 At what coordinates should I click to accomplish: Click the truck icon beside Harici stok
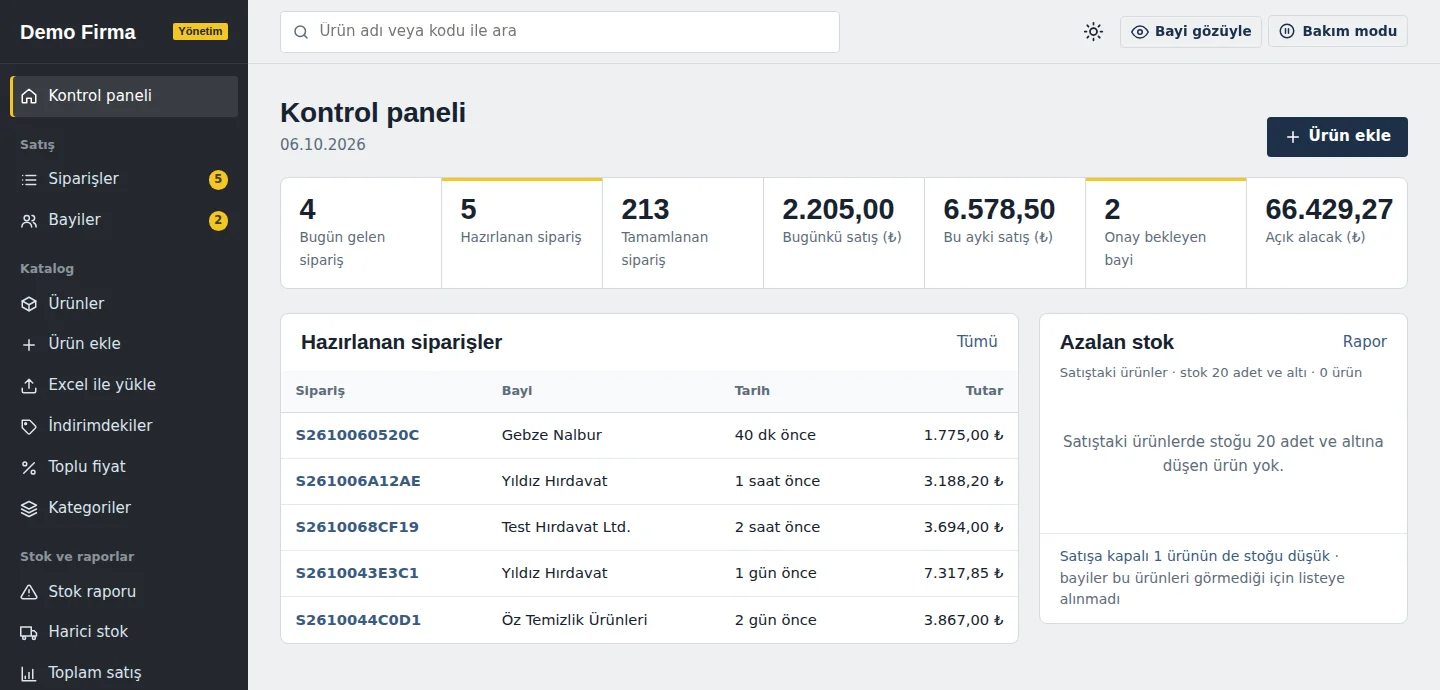pos(29,632)
